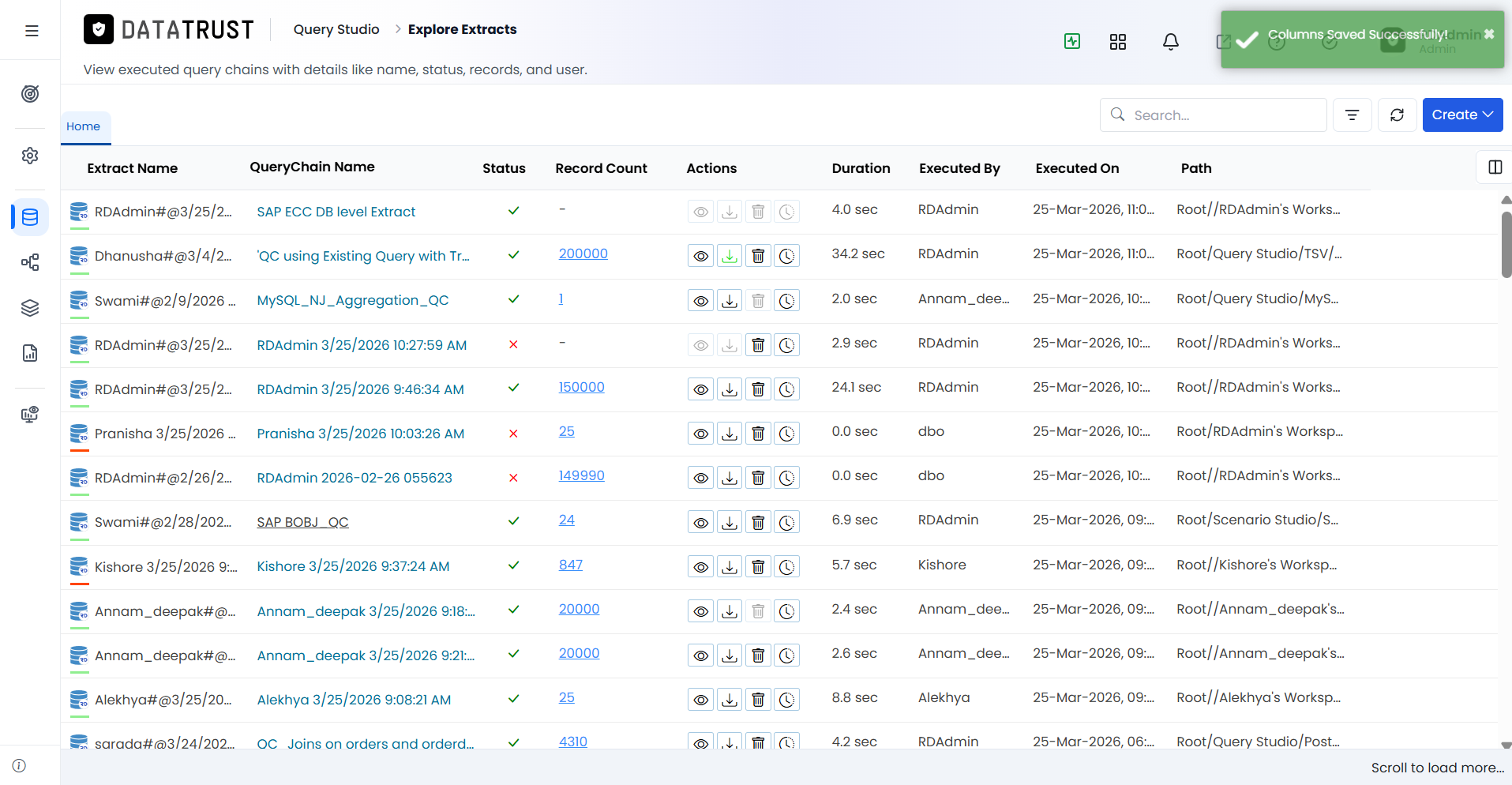The height and width of the screenshot is (785, 1512).
Task: Open the settings gear in sidebar
Action: coord(30,156)
